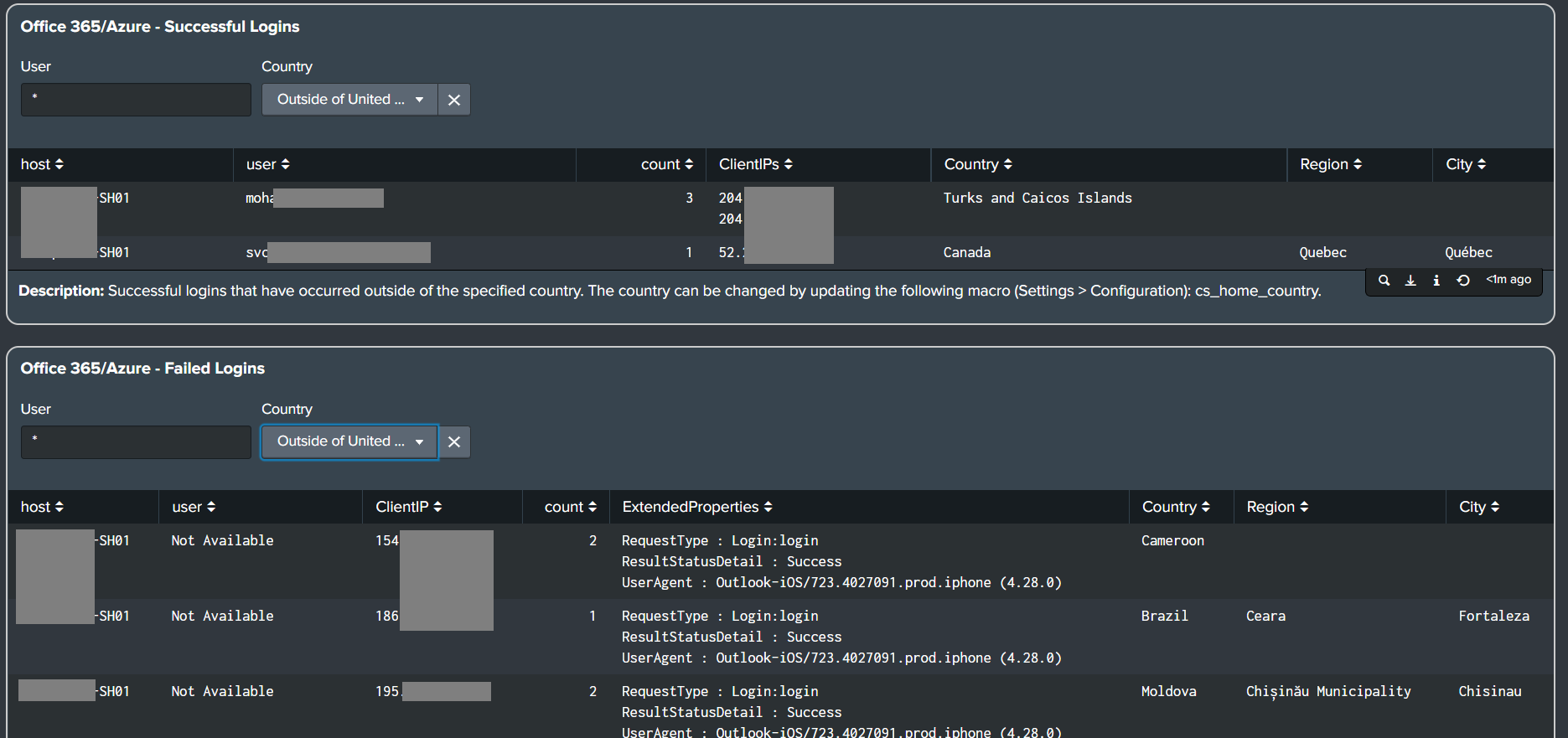Focus the User field in Successful Logins

136,100
